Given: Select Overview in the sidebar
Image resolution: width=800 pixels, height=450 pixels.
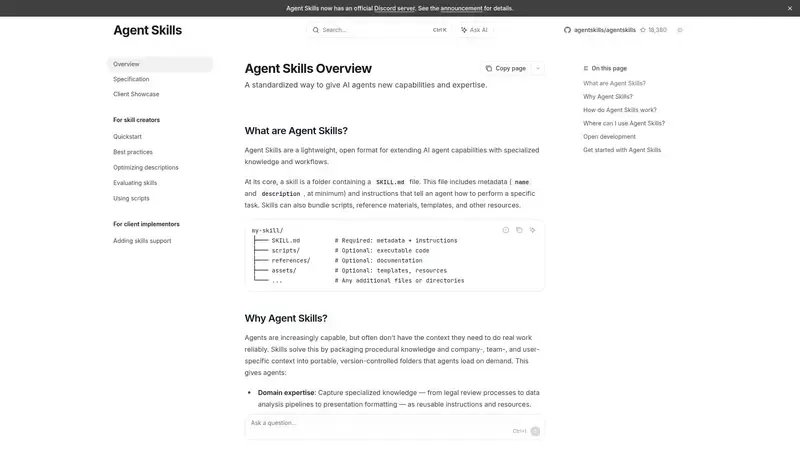Looking at the screenshot, I should [x=160, y=64].
